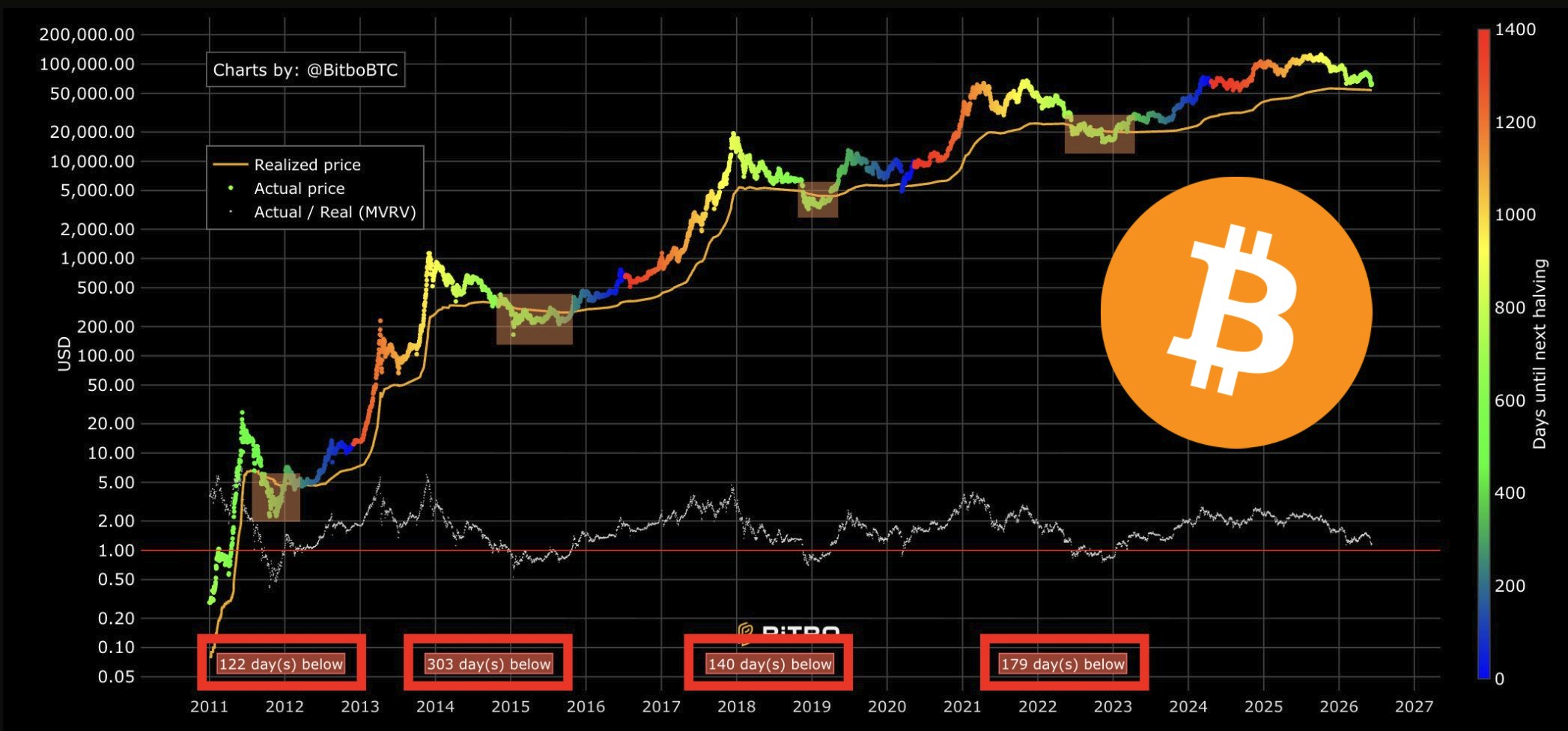This screenshot has width=1568, height=731.
Task: Select the 2021 x-axis year label
Action: [962, 707]
